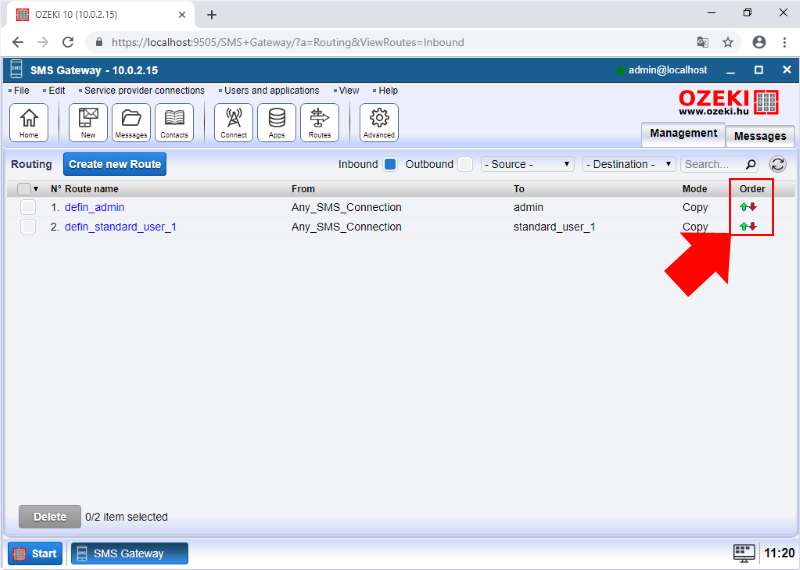Screen dimensions: 800x570
Task: Click the Mode column header
Action: [x=694, y=189]
